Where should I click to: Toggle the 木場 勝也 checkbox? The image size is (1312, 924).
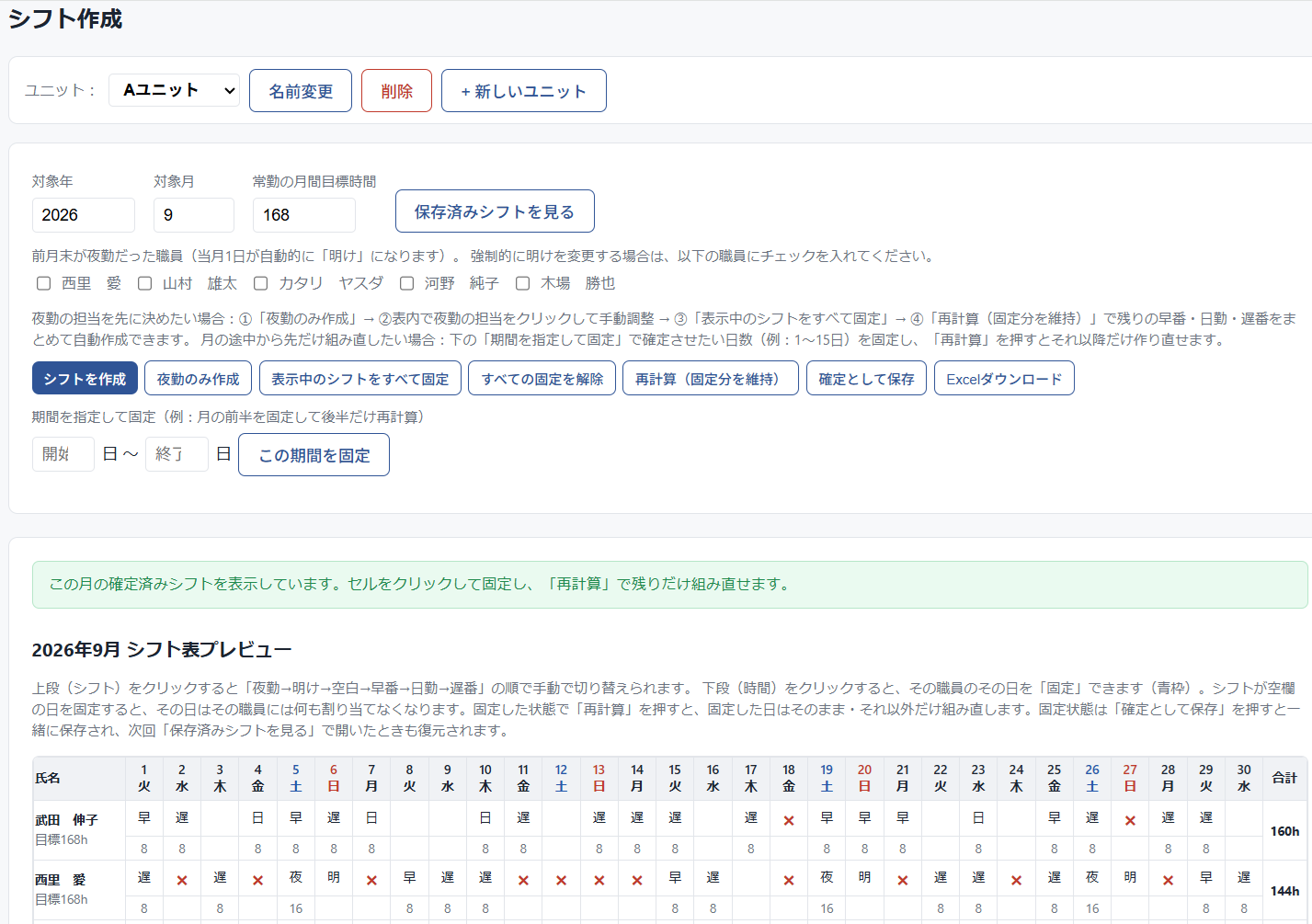(x=522, y=283)
